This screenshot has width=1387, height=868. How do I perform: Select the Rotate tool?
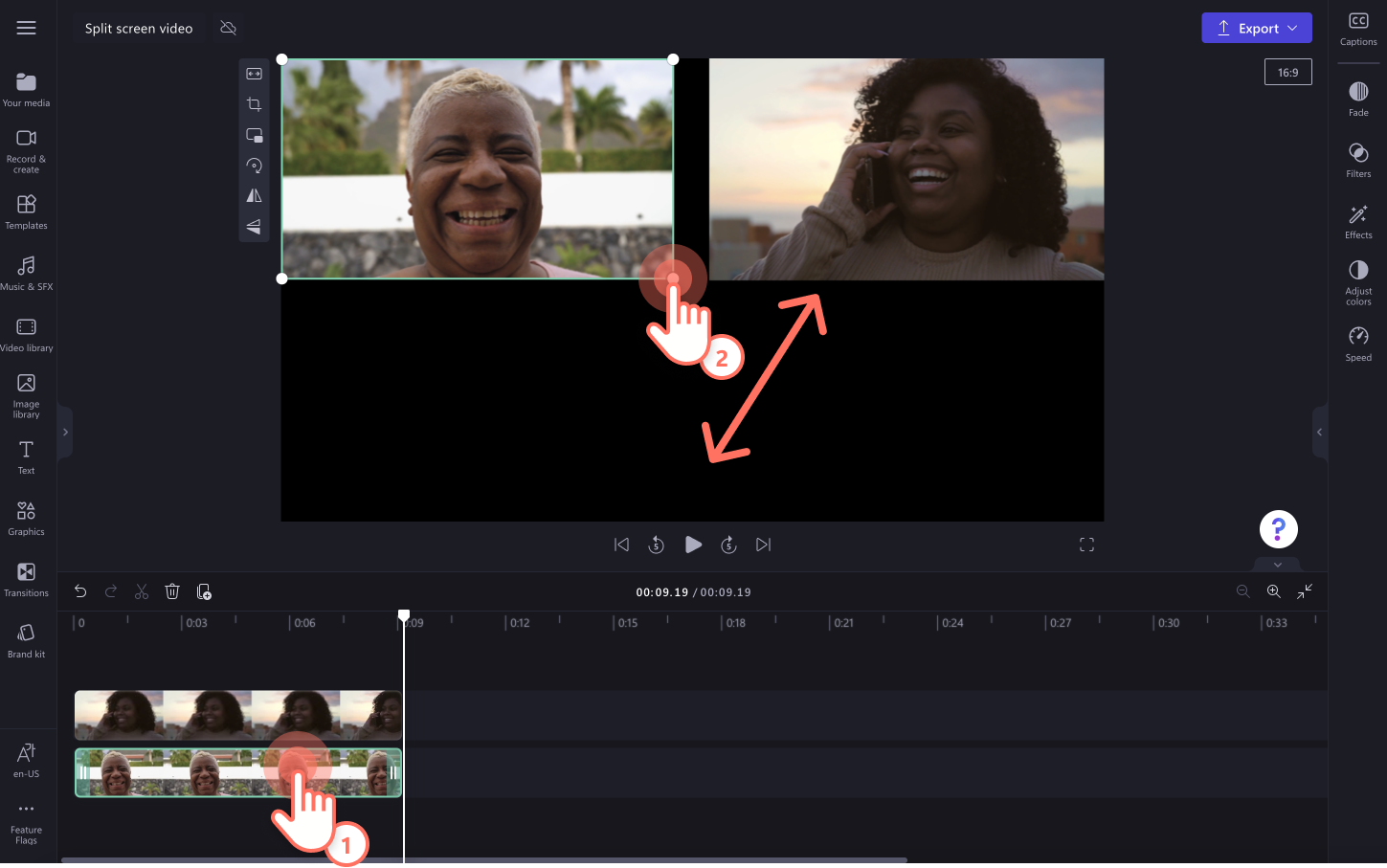[254, 166]
